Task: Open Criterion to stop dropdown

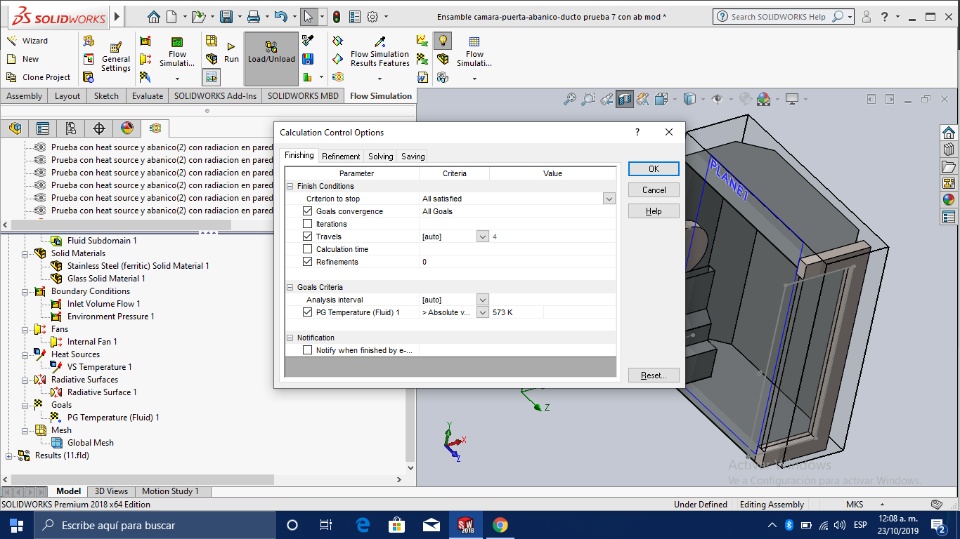Action: click(x=609, y=198)
